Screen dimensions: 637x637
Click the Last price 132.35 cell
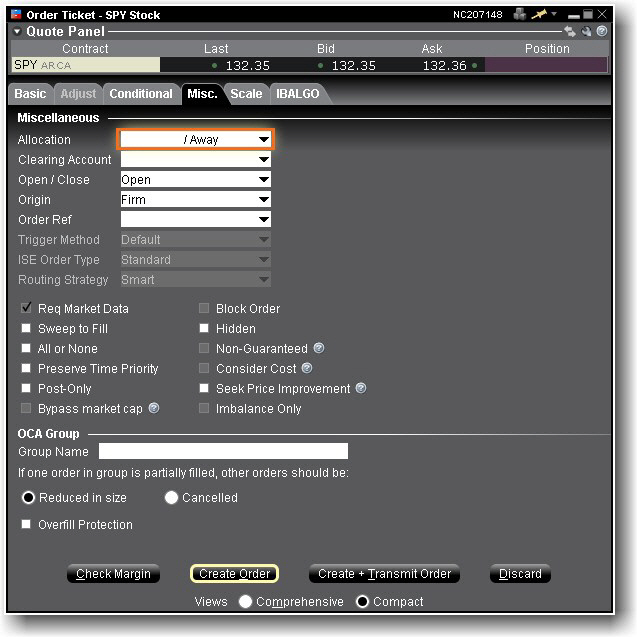point(216,65)
